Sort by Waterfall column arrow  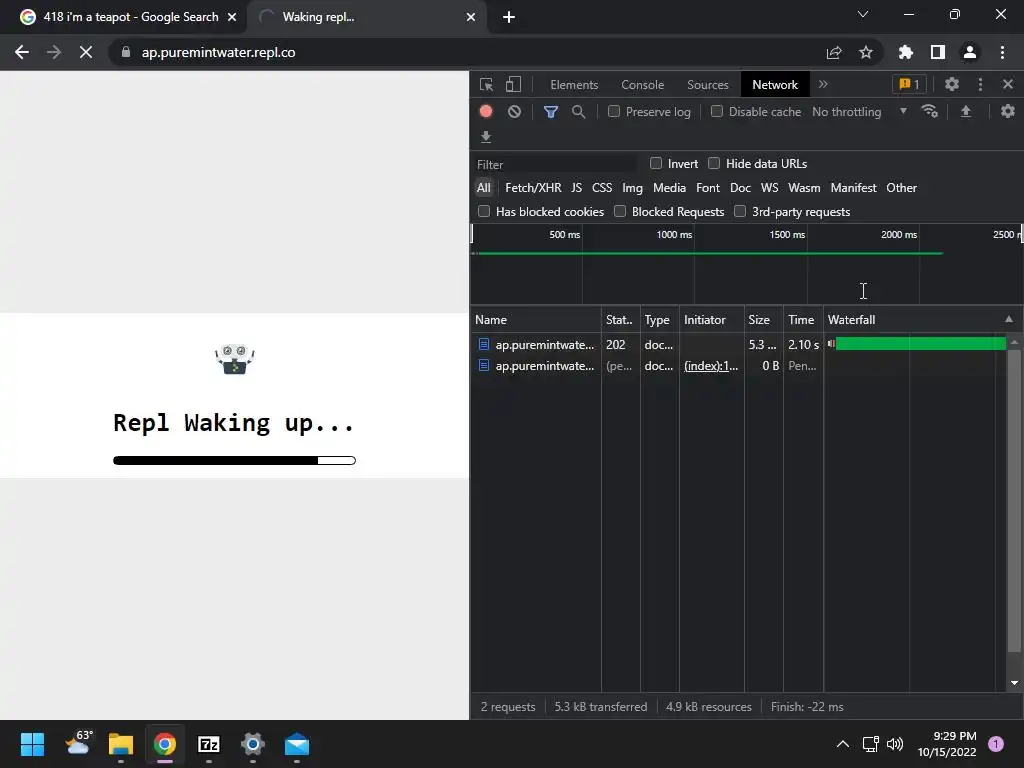(1008, 319)
